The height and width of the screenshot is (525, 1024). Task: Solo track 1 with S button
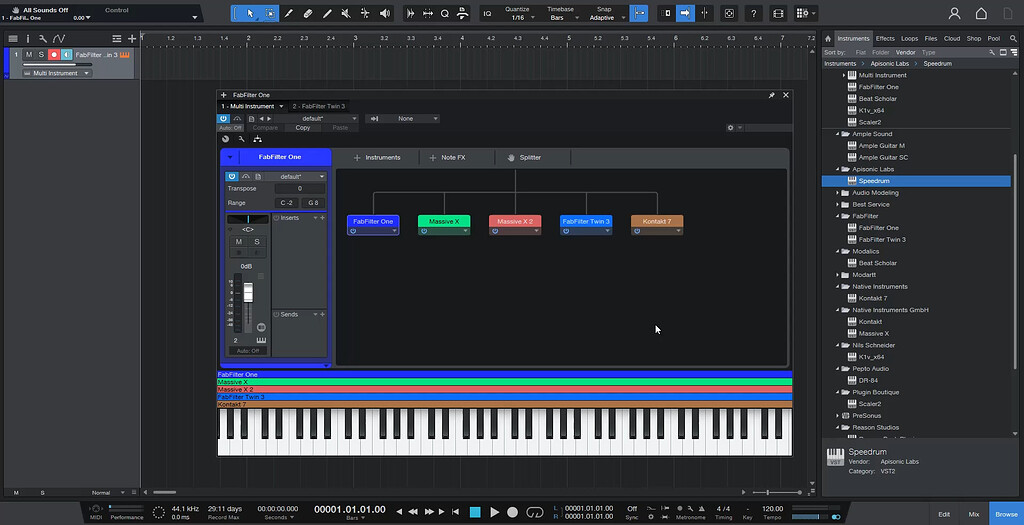pos(41,55)
